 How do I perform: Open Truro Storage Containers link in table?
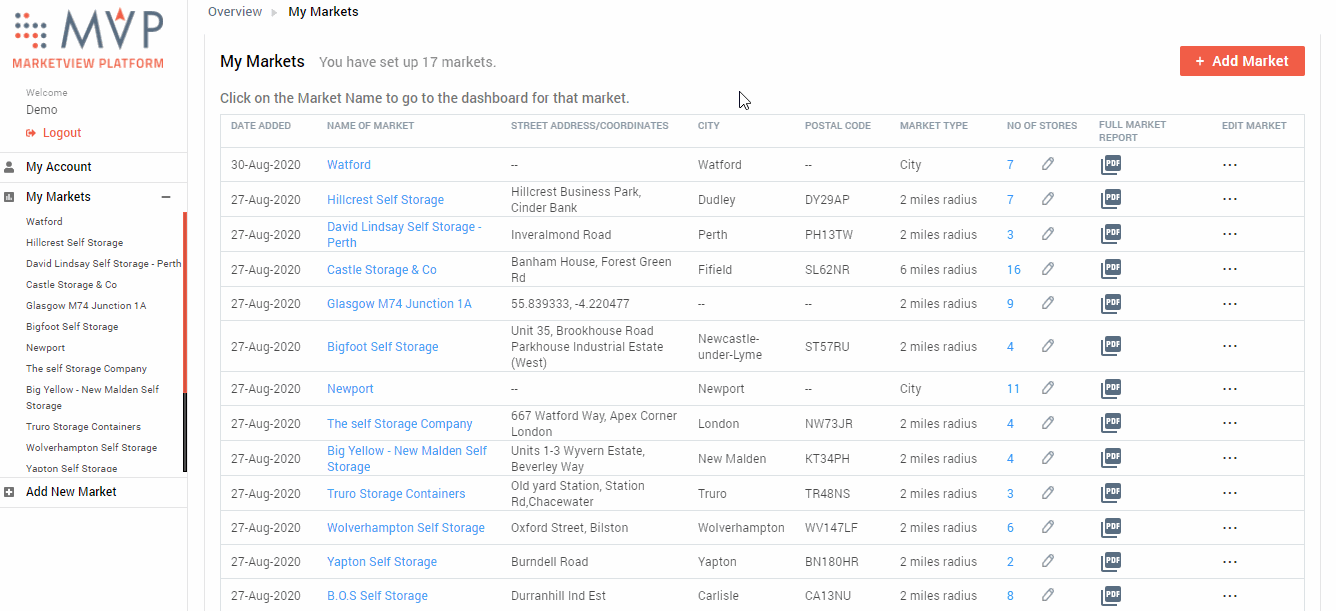click(396, 494)
